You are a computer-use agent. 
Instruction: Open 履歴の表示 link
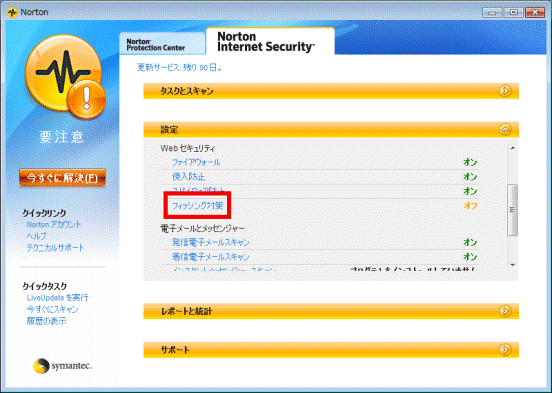(x=46, y=321)
